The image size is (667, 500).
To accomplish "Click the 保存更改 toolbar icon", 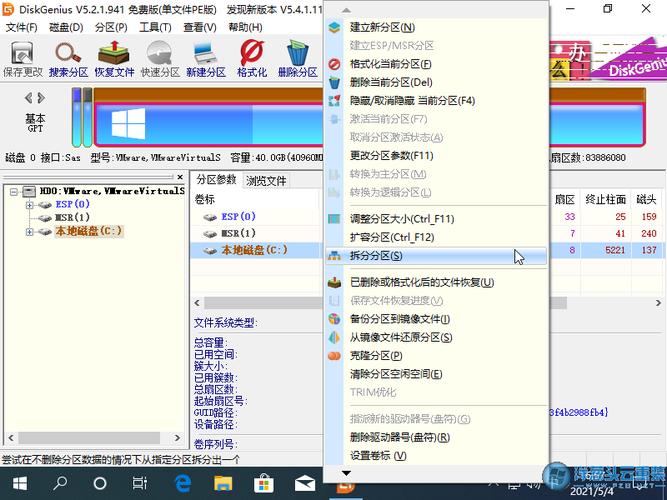I will coord(23,59).
